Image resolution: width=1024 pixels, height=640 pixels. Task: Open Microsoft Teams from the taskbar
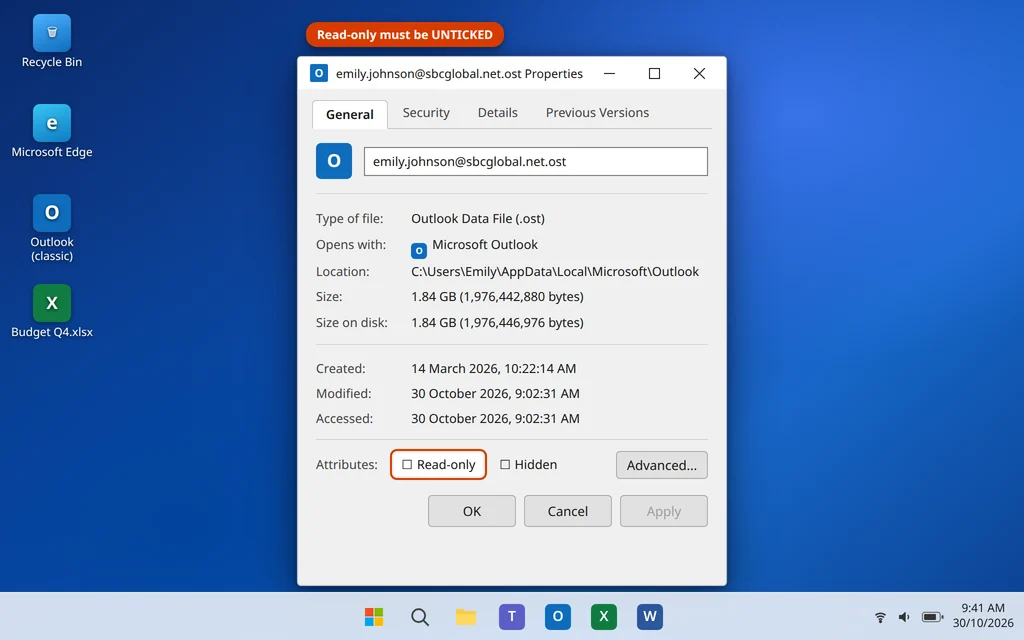pos(512,616)
